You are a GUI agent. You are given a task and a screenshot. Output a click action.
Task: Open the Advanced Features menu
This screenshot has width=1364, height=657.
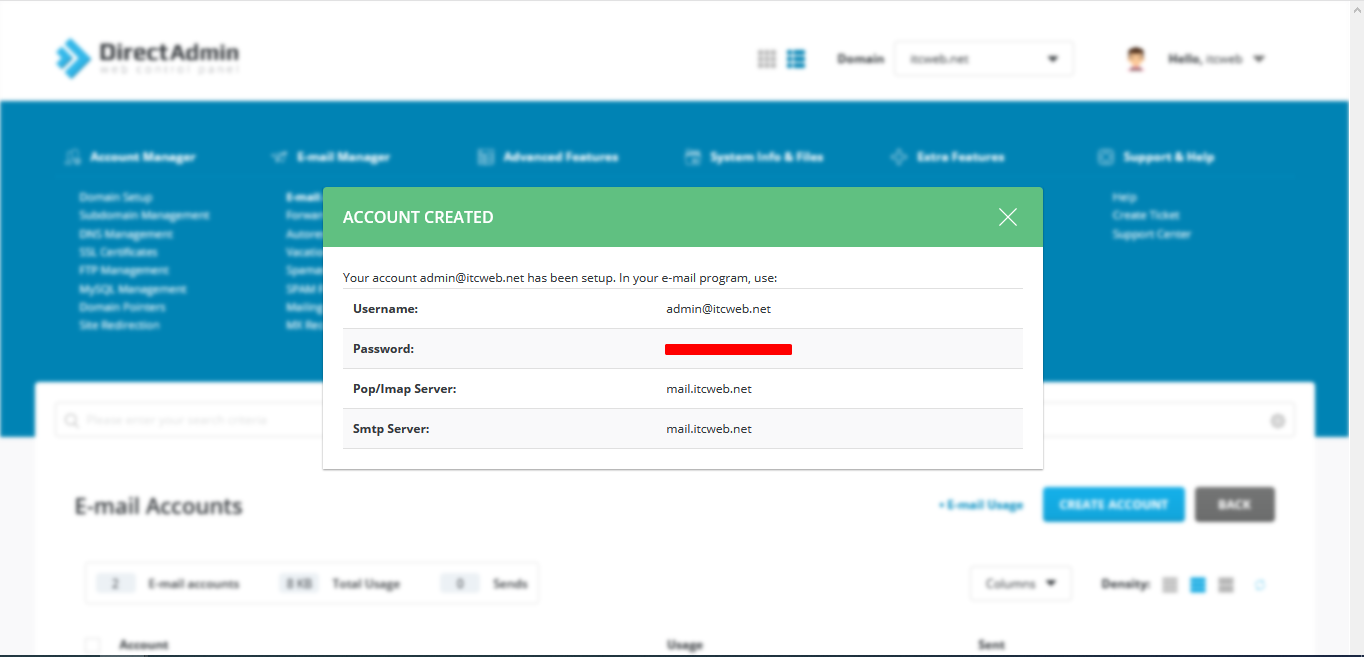click(x=486, y=156)
